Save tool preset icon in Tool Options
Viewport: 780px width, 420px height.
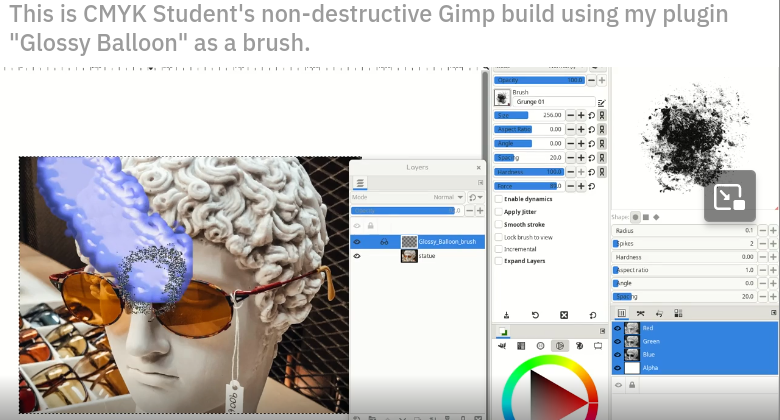506,315
